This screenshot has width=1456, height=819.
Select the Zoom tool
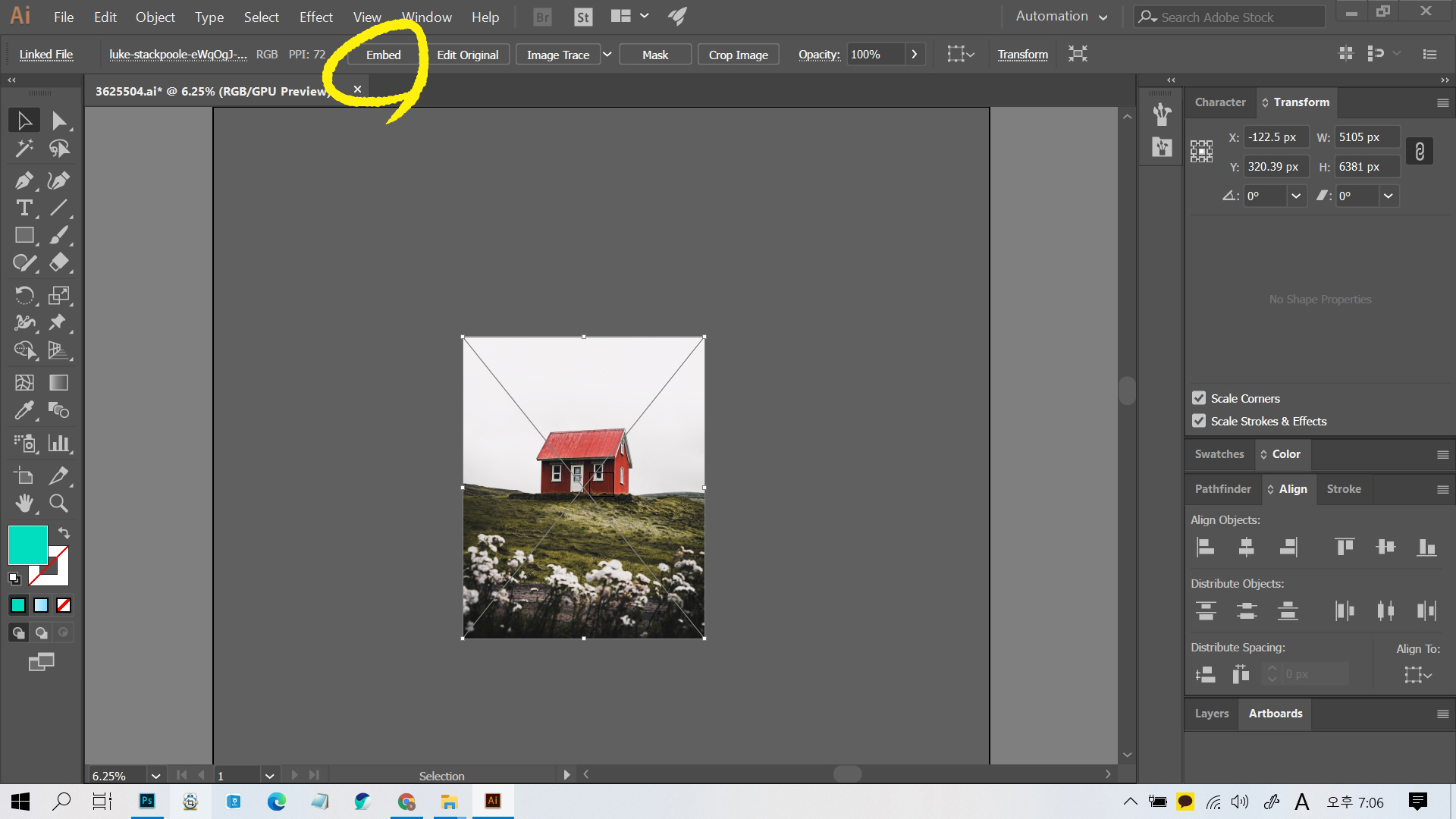pyautogui.click(x=58, y=504)
